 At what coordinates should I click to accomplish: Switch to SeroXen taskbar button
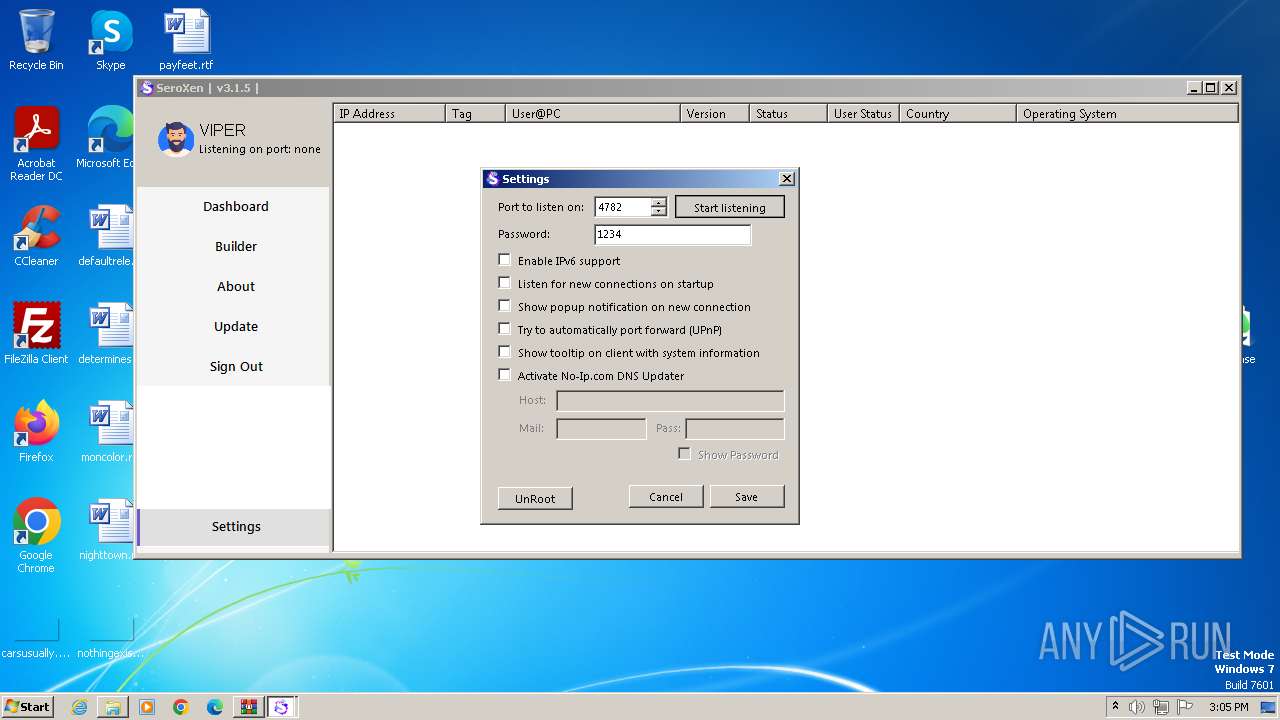pos(281,707)
